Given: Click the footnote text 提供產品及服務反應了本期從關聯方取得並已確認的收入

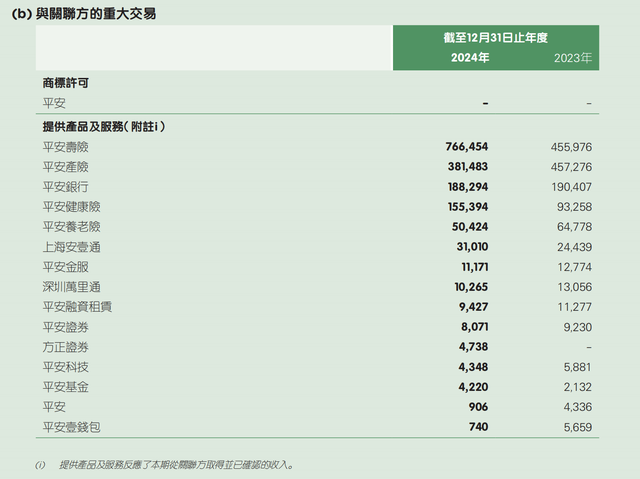Looking at the screenshot, I should [174, 465].
